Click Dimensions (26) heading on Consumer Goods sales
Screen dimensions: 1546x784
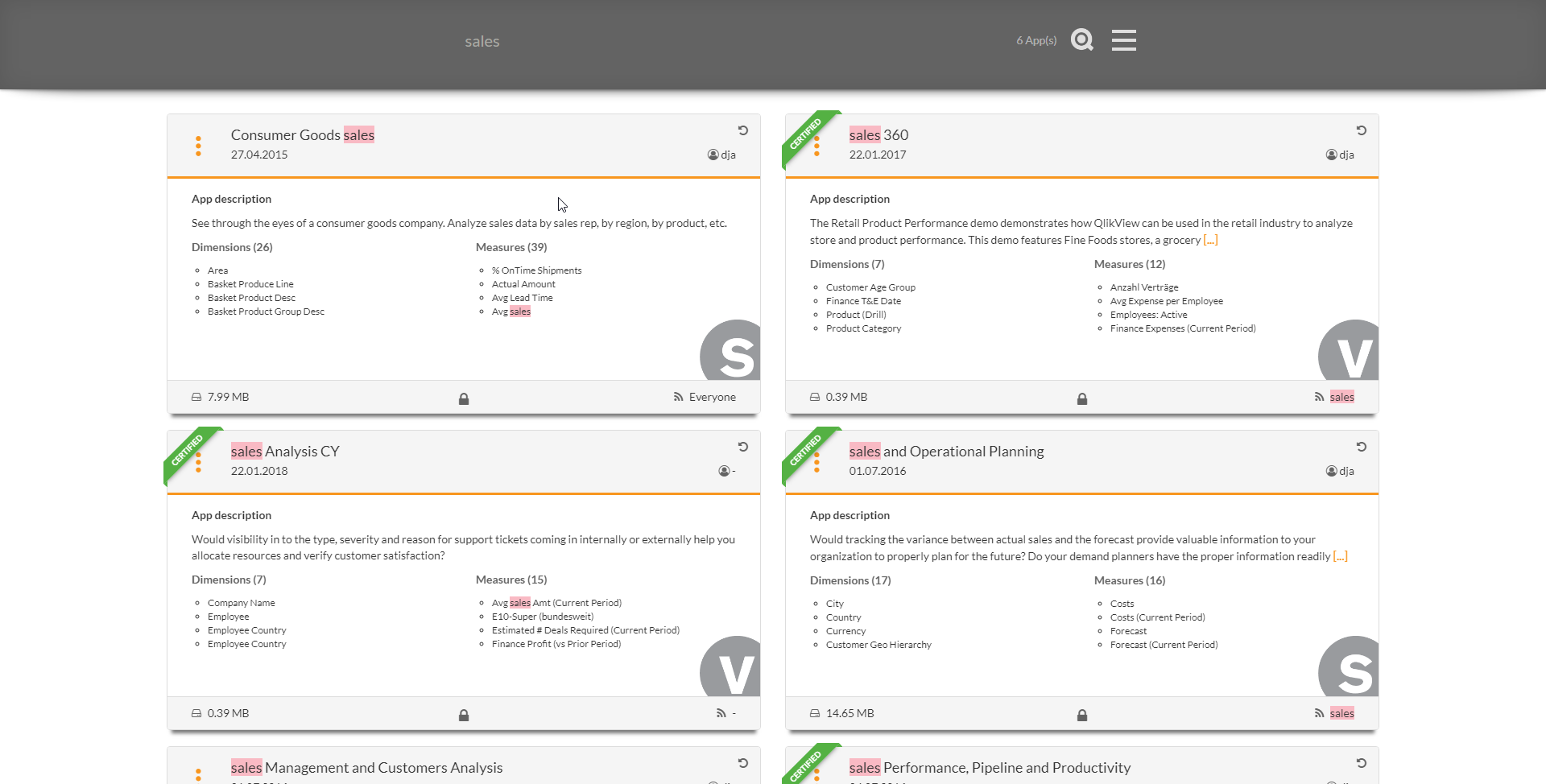232,247
